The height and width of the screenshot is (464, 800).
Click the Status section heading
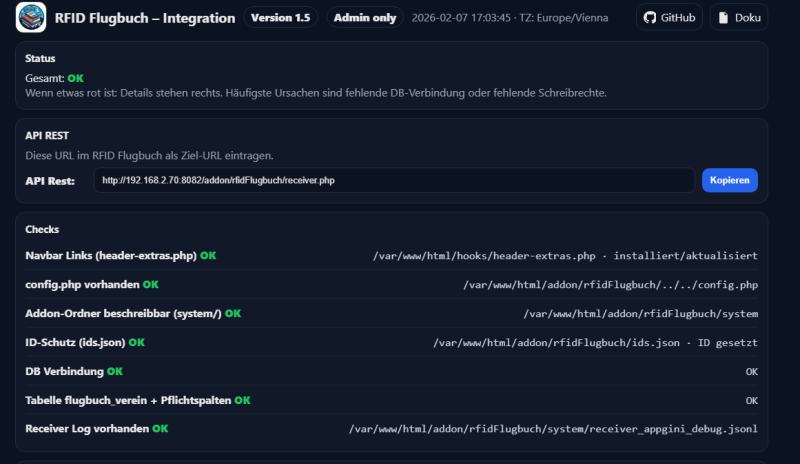40,59
